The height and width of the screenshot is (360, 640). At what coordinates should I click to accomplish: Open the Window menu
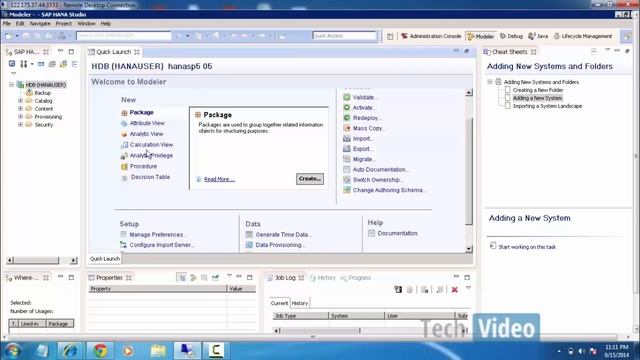86,24
